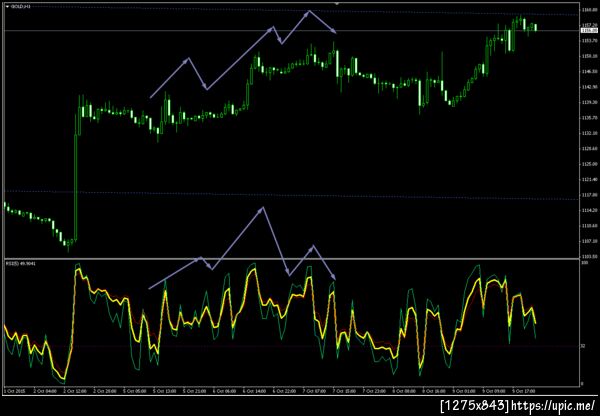Click the '7 Oct 23:00' time label
The width and height of the screenshot is (600, 416).
click(x=374, y=392)
